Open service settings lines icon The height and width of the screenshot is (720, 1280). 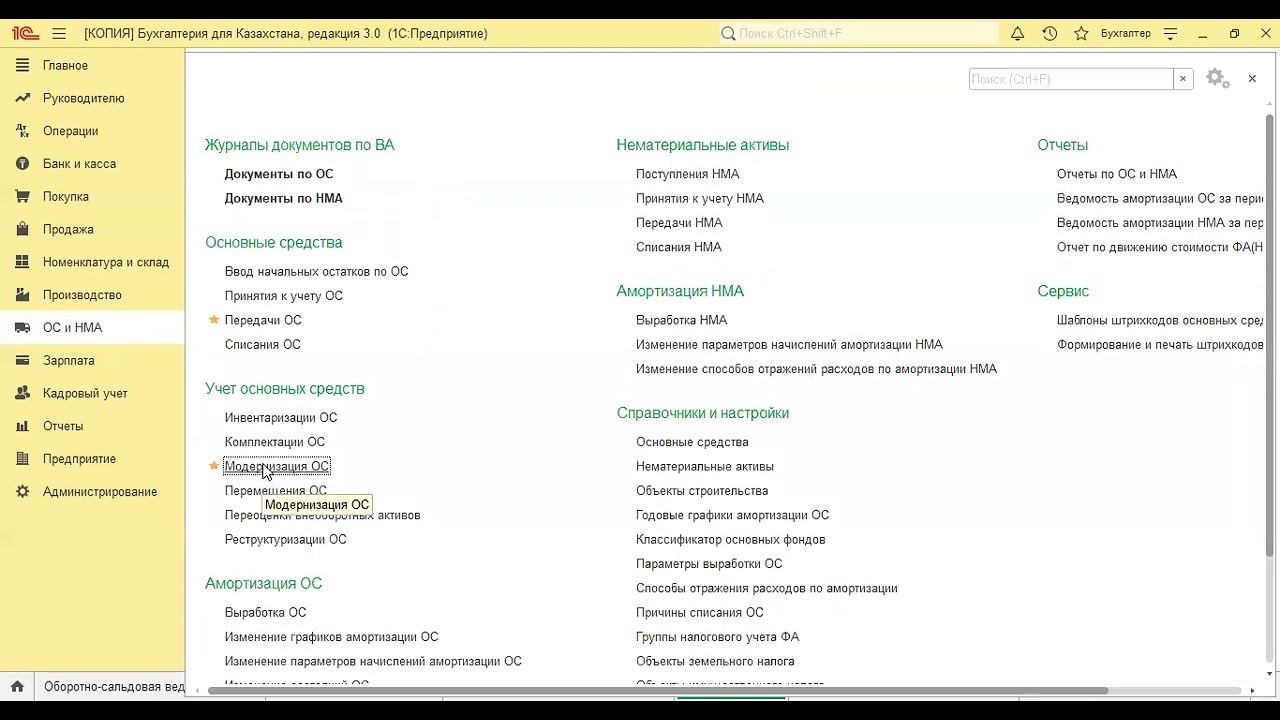tap(1171, 33)
